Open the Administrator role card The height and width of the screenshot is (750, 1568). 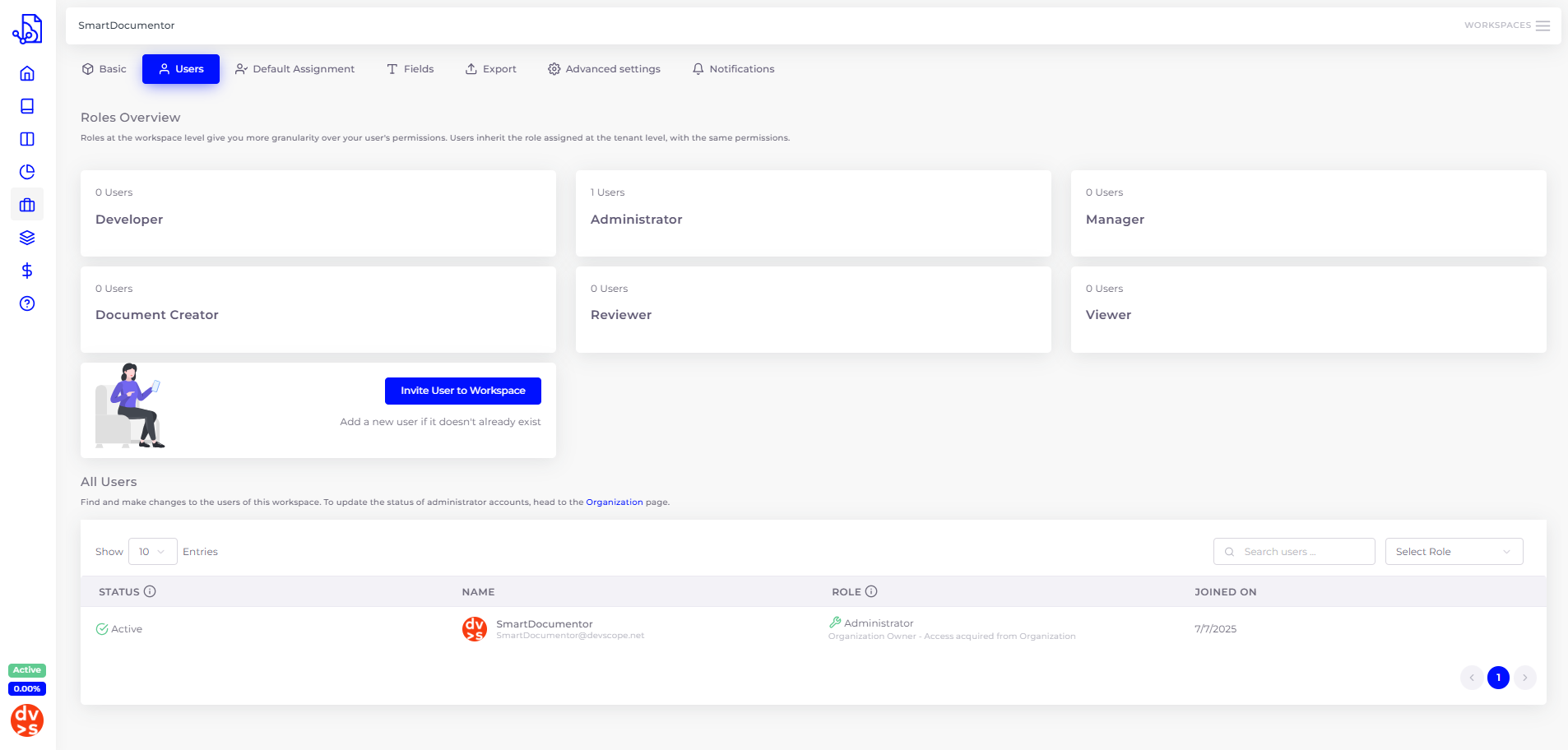(813, 214)
